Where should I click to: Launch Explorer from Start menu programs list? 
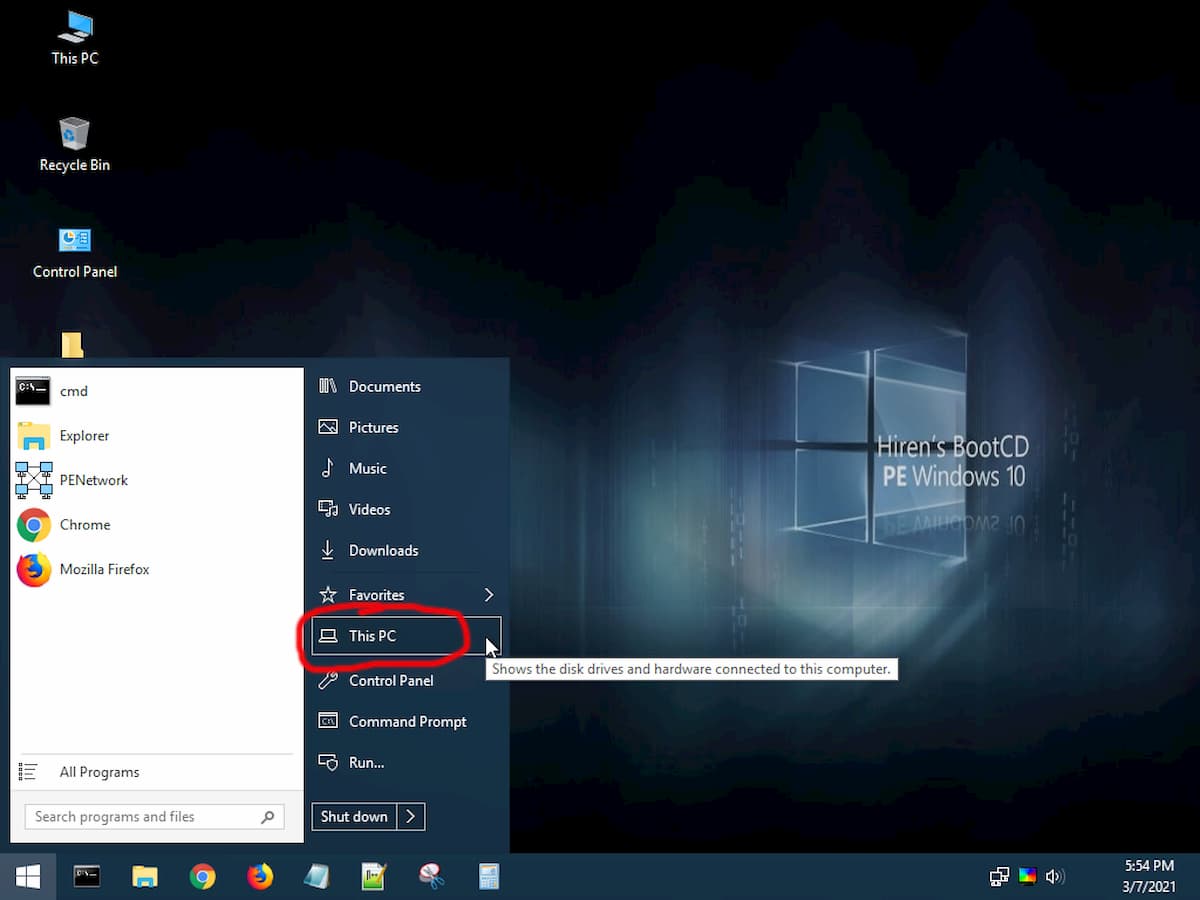157,436
